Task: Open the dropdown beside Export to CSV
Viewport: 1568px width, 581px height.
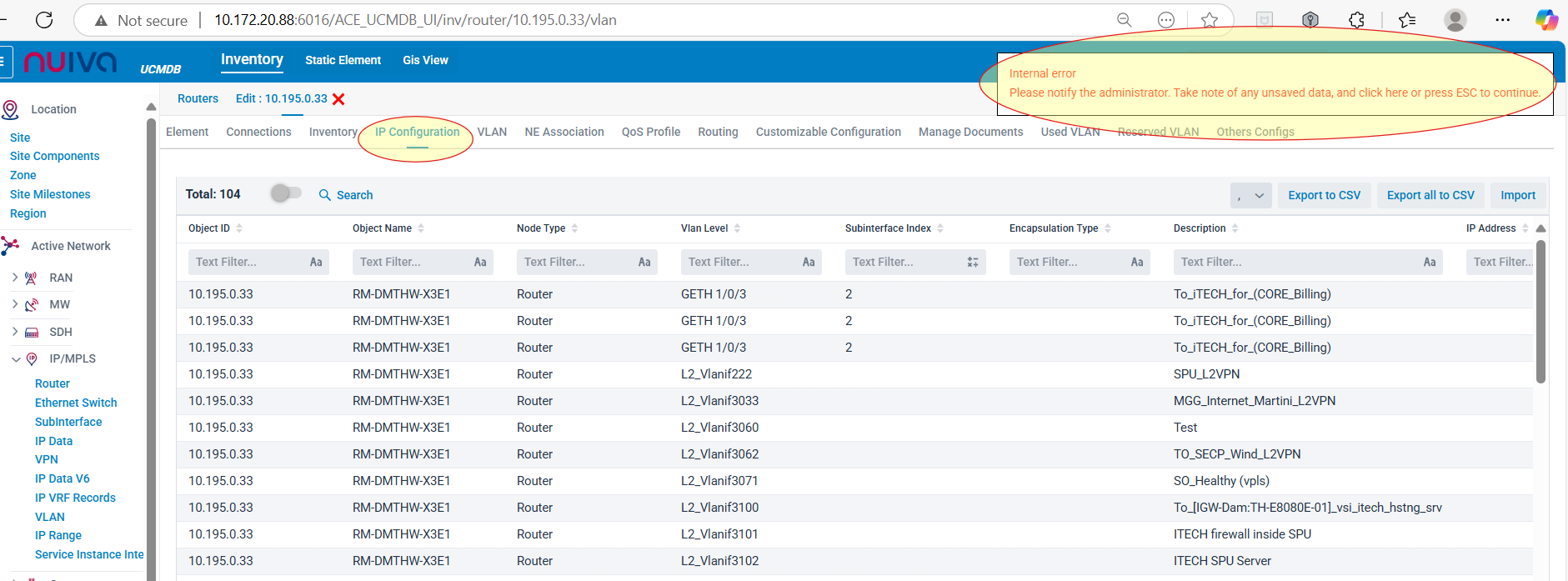Action: 1250,196
